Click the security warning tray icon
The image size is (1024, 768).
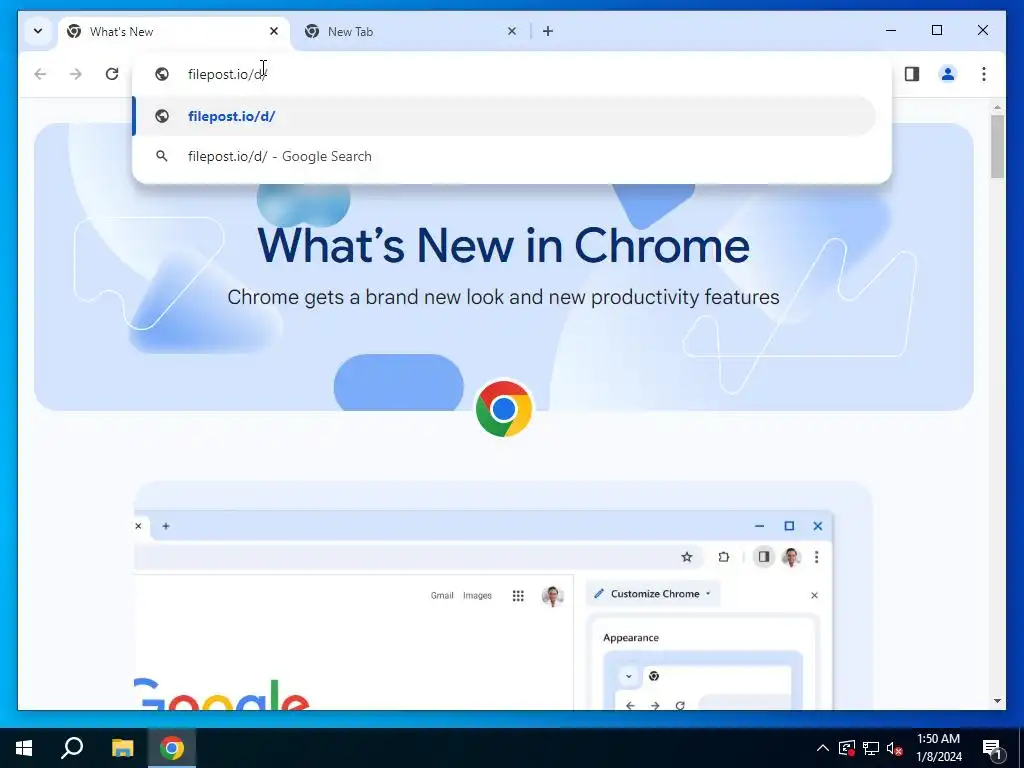coord(846,748)
